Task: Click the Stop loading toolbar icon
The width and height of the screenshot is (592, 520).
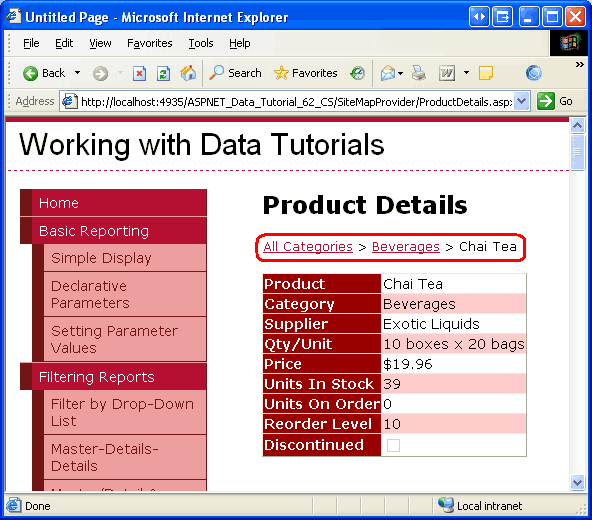Action: (139, 73)
